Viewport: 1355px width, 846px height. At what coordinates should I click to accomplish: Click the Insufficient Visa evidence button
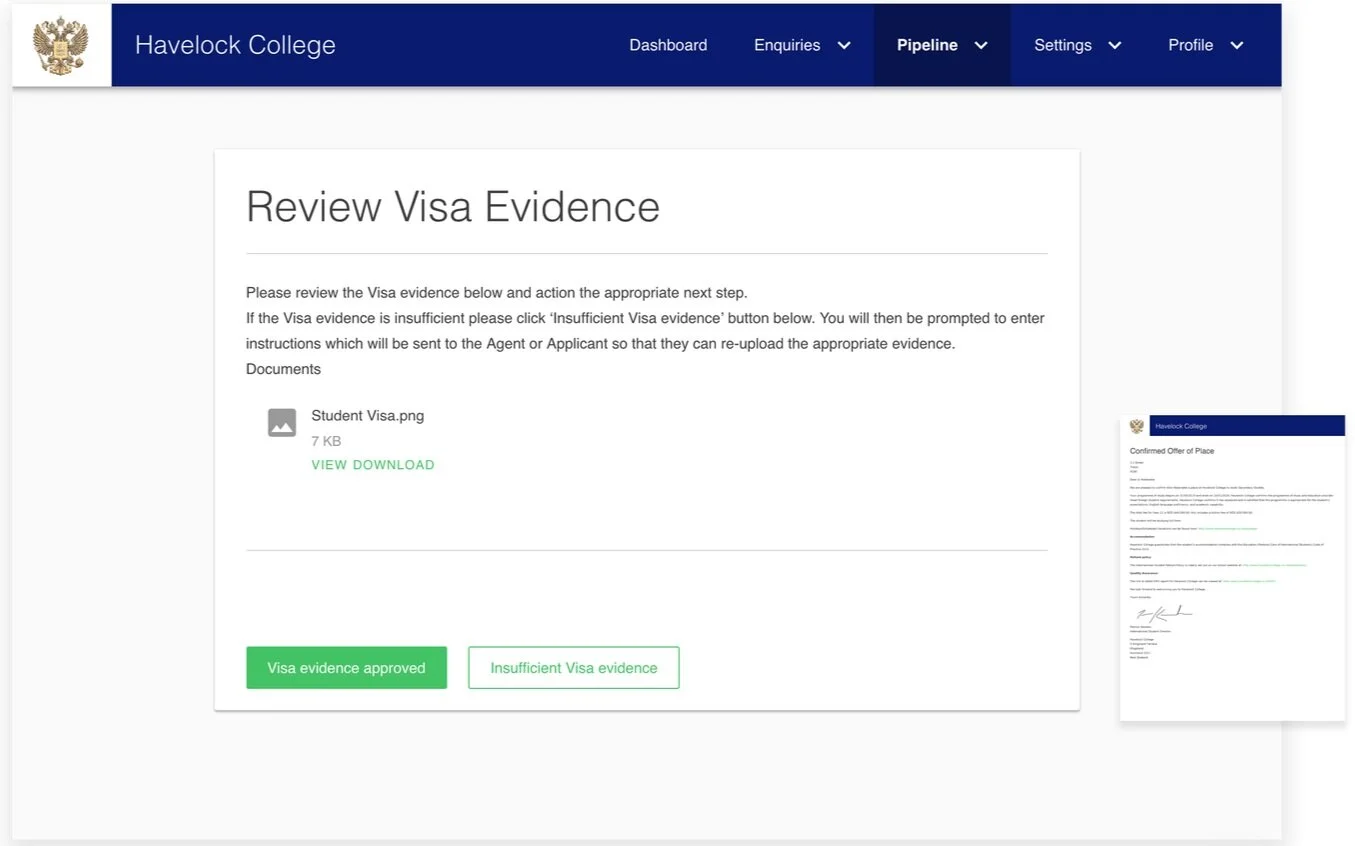tap(573, 667)
